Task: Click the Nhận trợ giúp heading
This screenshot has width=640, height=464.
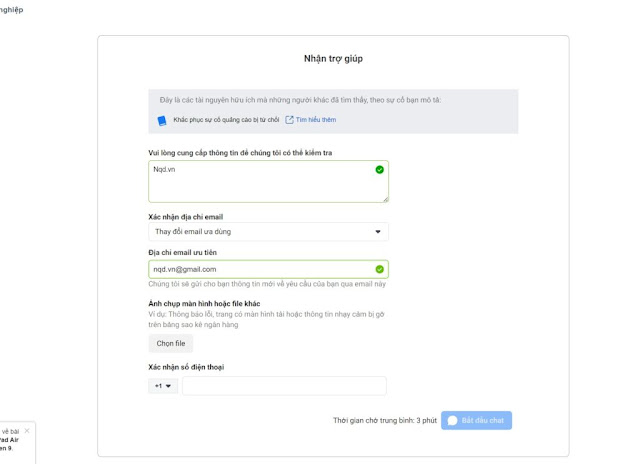Action: click(x=333, y=59)
